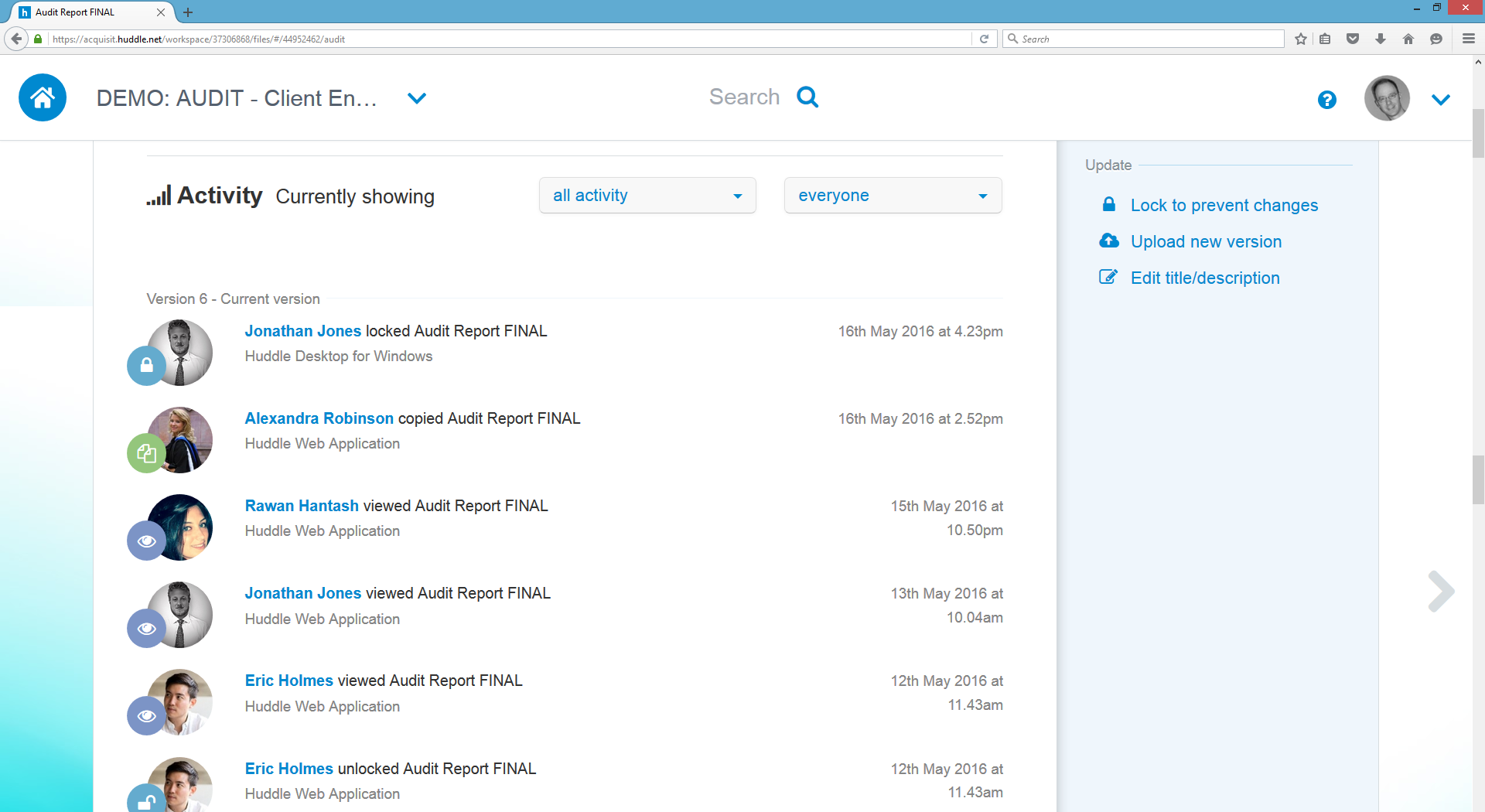Click the Huddle Search text field
The width and height of the screenshot is (1485, 812).
[744, 97]
